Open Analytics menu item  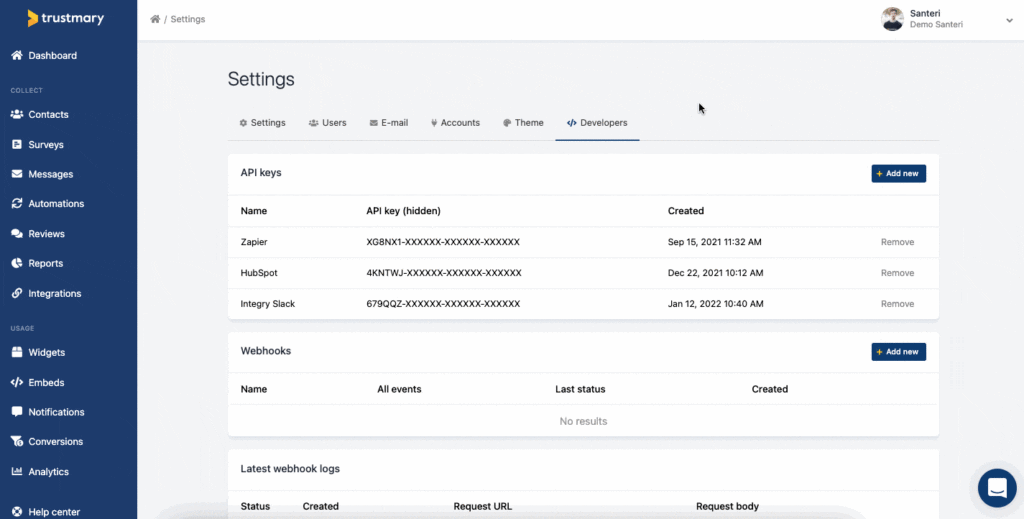[48, 471]
